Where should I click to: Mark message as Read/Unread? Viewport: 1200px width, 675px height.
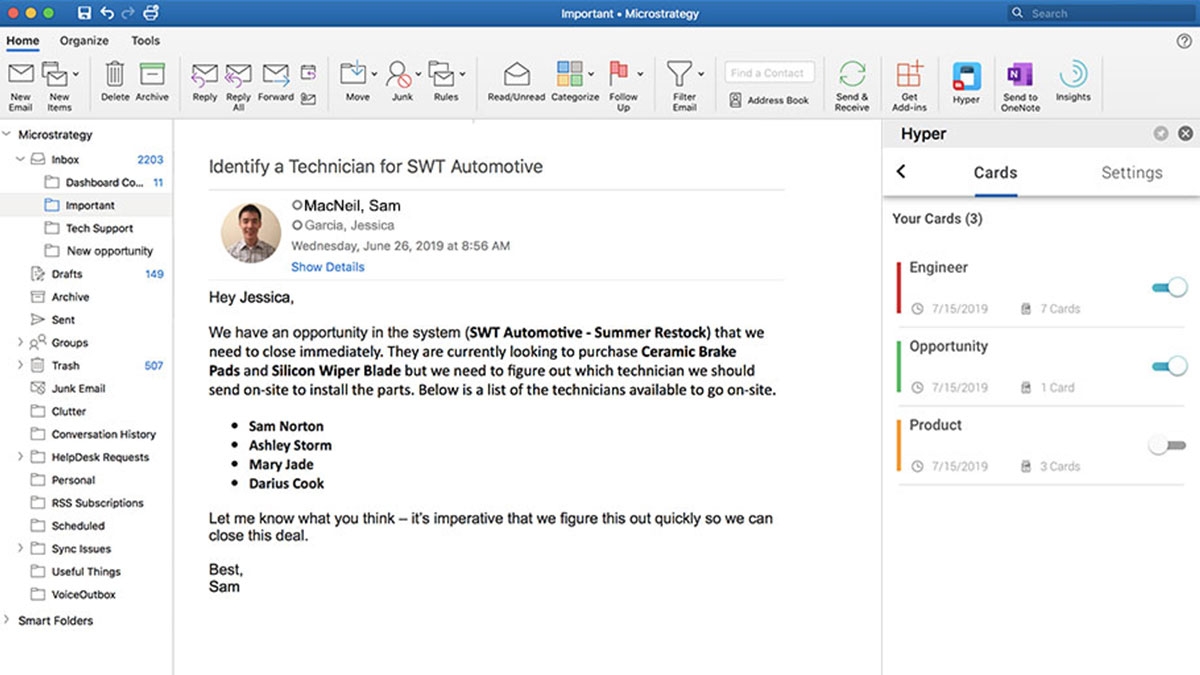515,83
